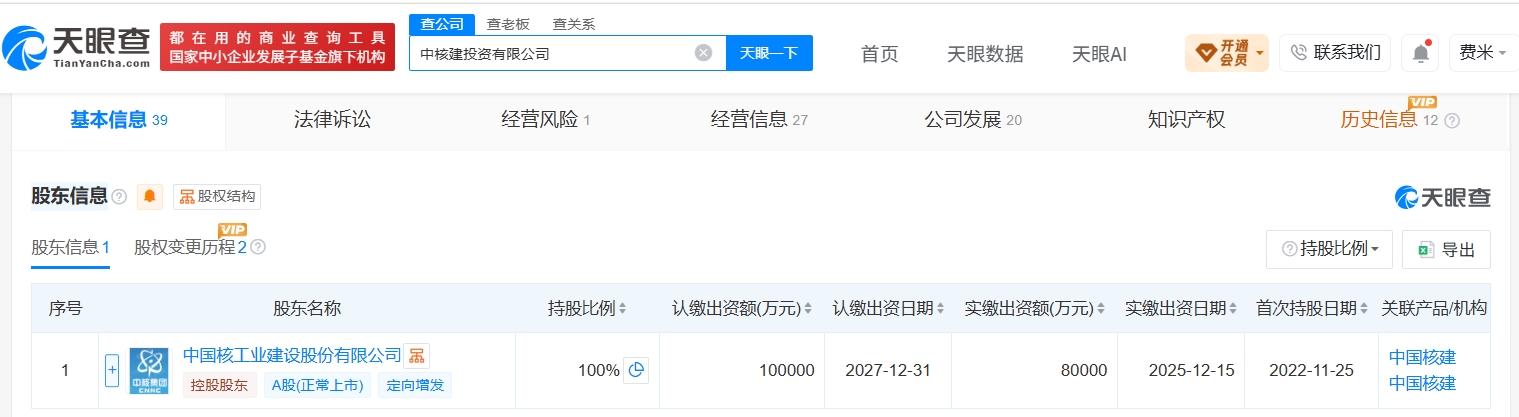The image size is (1519, 417).
Task: Switch to 法律诉讼 tab
Action: click(332, 120)
